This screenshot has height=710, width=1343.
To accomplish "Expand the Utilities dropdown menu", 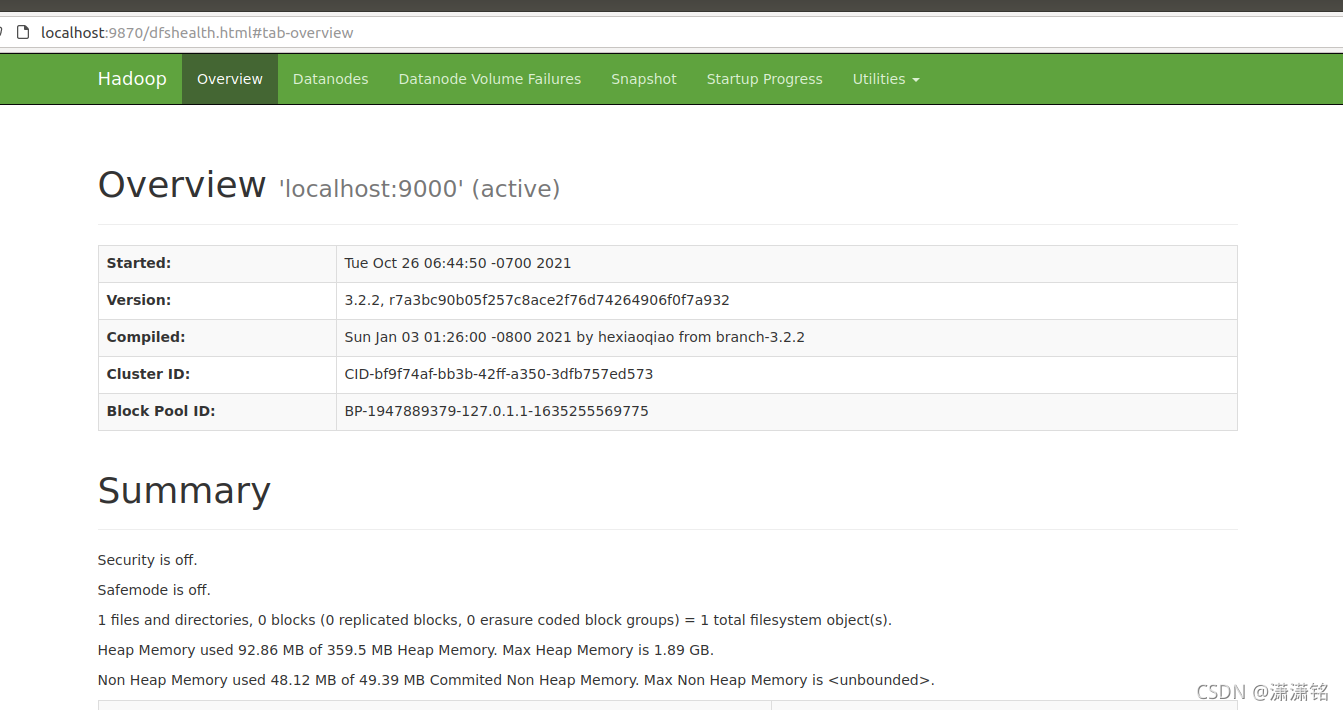I will [x=886, y=79].
